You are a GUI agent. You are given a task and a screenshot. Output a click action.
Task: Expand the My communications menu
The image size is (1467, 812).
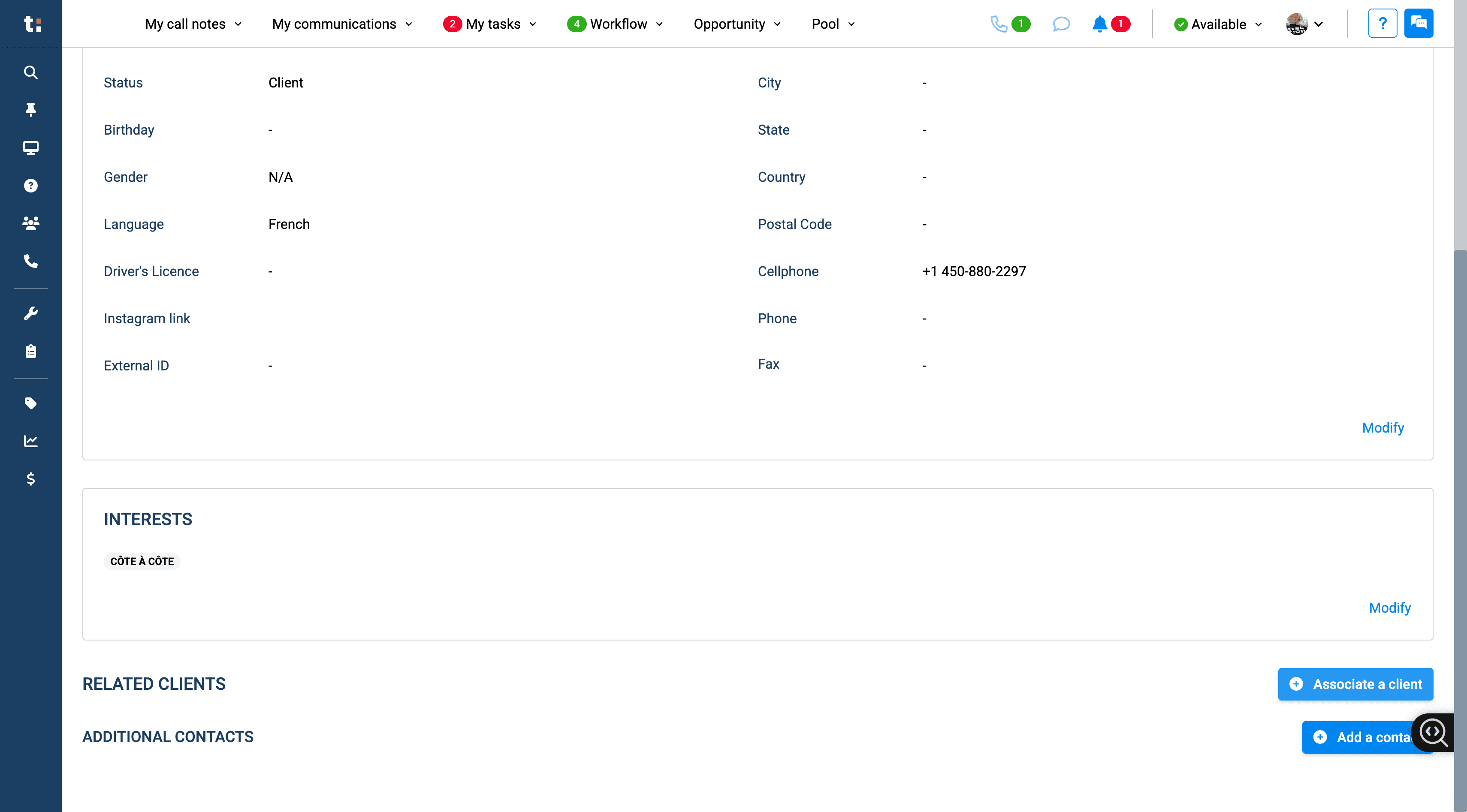342,24
